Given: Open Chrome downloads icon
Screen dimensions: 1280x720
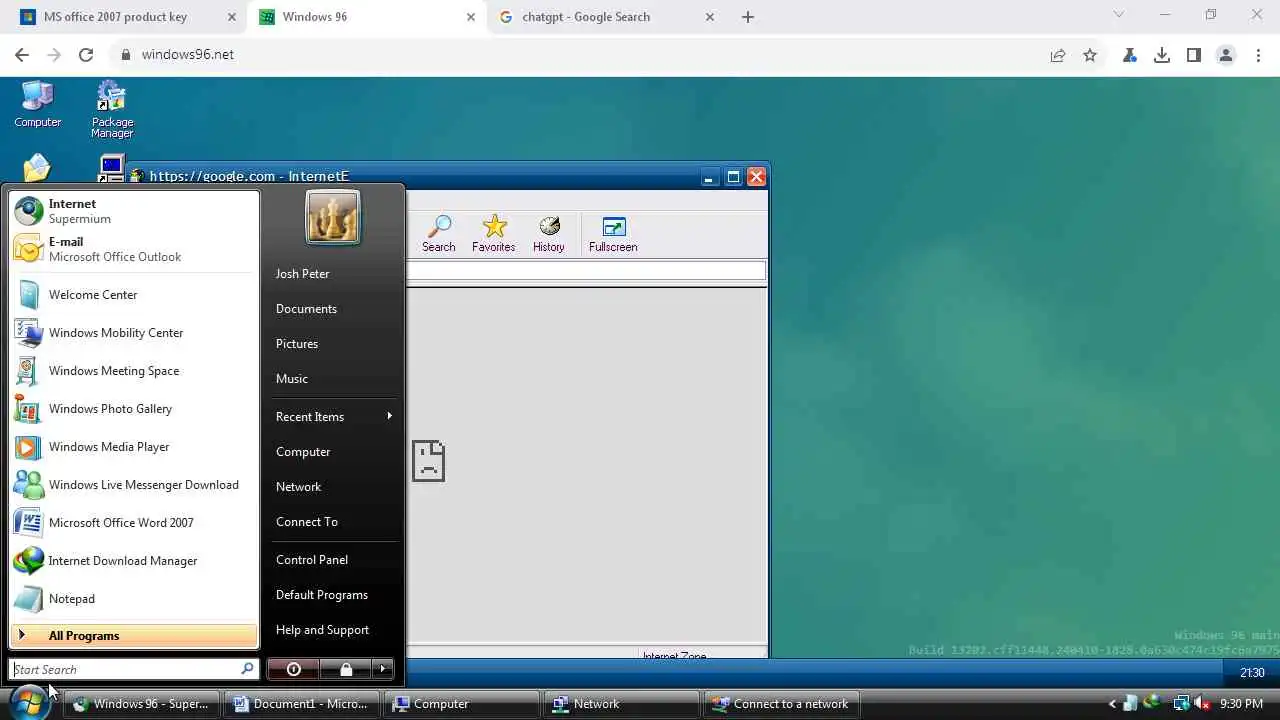Looking at the screenshot, I should pyautogui.click(x=1162, y=55).
